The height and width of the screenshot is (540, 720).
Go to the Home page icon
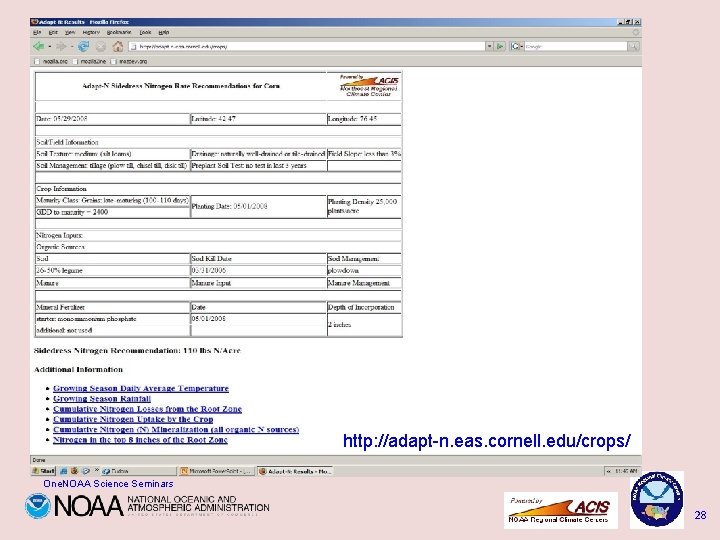click(x=118, y=46)
